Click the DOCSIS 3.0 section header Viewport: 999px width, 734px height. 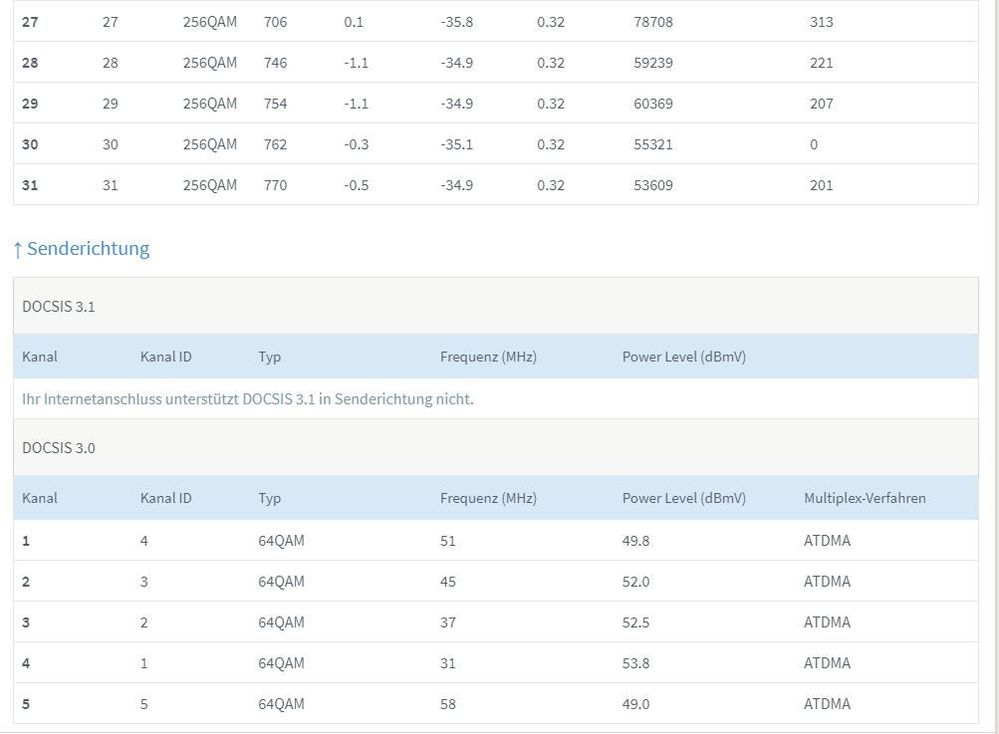[496, 447]
